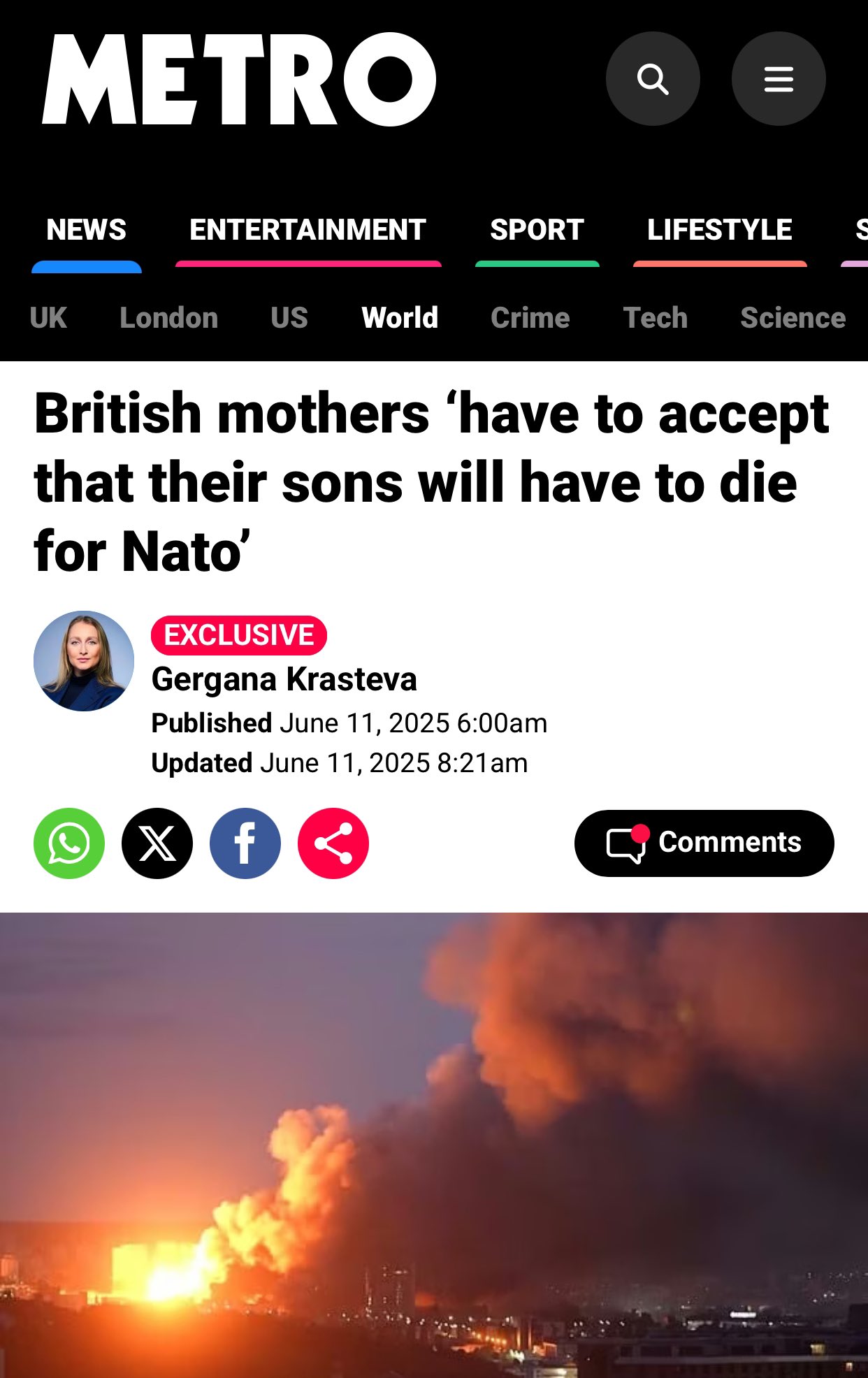Select the NEWS tab
Screen dimensions: 868x1378
pyautogui.click(x=87, y=230)
